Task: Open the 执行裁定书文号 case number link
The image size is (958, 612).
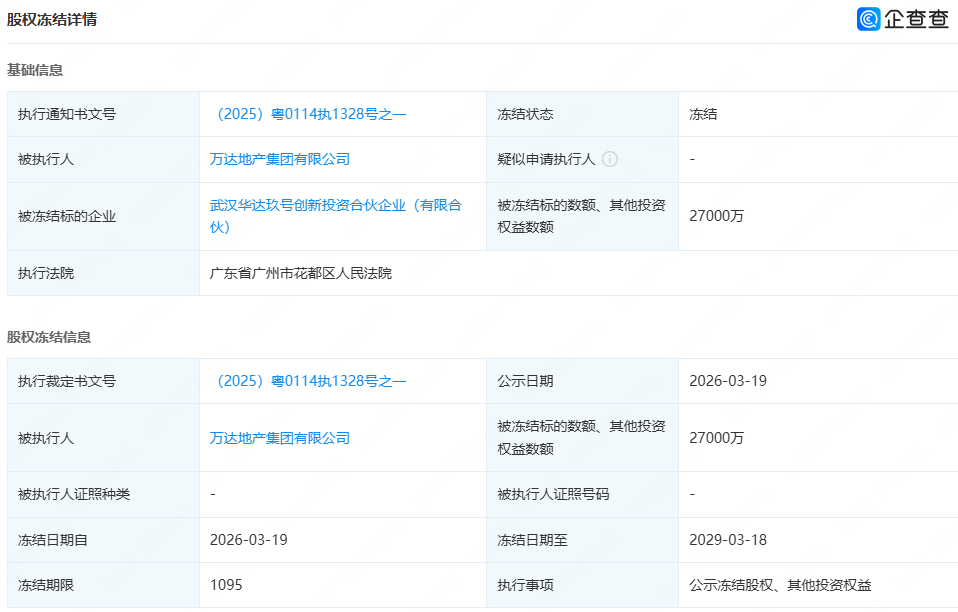Action: [308, 381]
